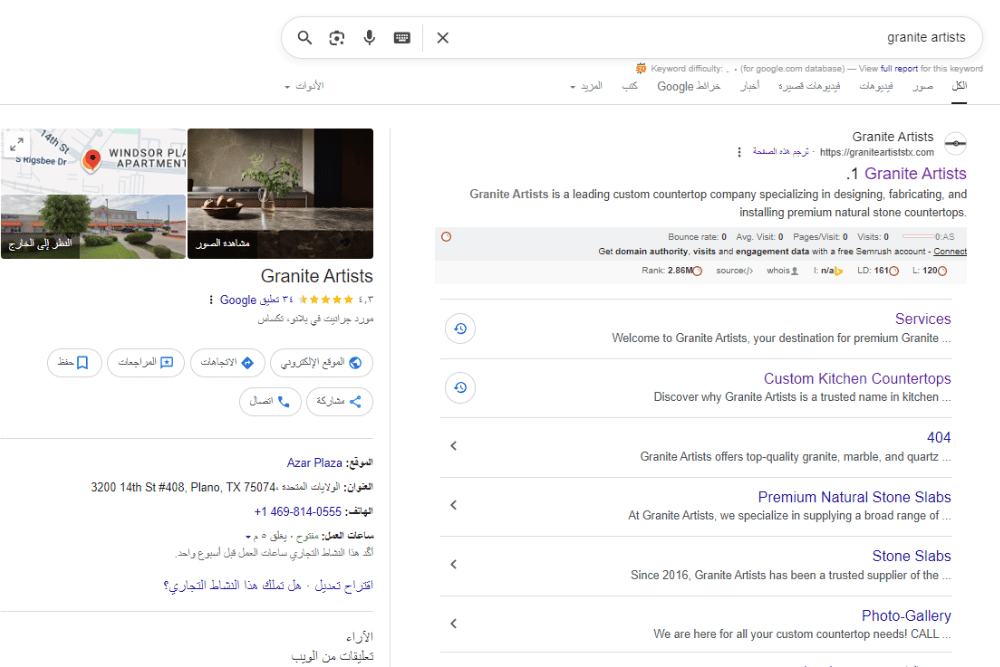Click the magnifier search icon in search bar
1000x667 pixels.
pyautogui.click(x=305, y=38)
